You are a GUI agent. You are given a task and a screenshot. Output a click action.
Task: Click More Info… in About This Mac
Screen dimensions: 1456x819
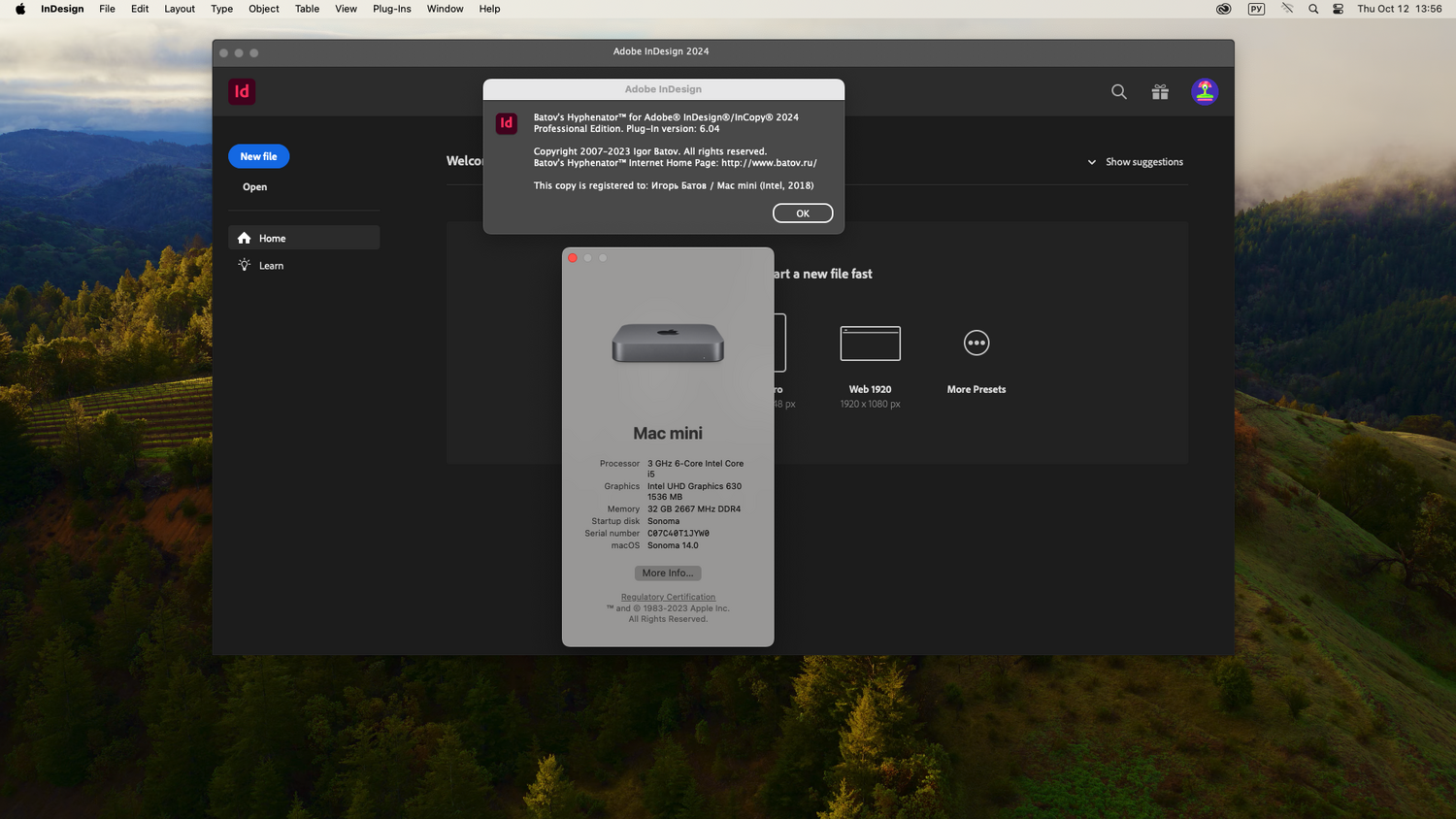668,573
